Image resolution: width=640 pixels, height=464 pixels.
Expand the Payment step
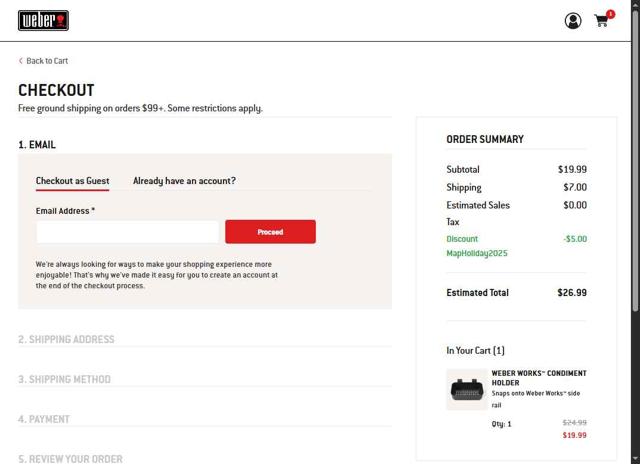(x=44, y=420)
